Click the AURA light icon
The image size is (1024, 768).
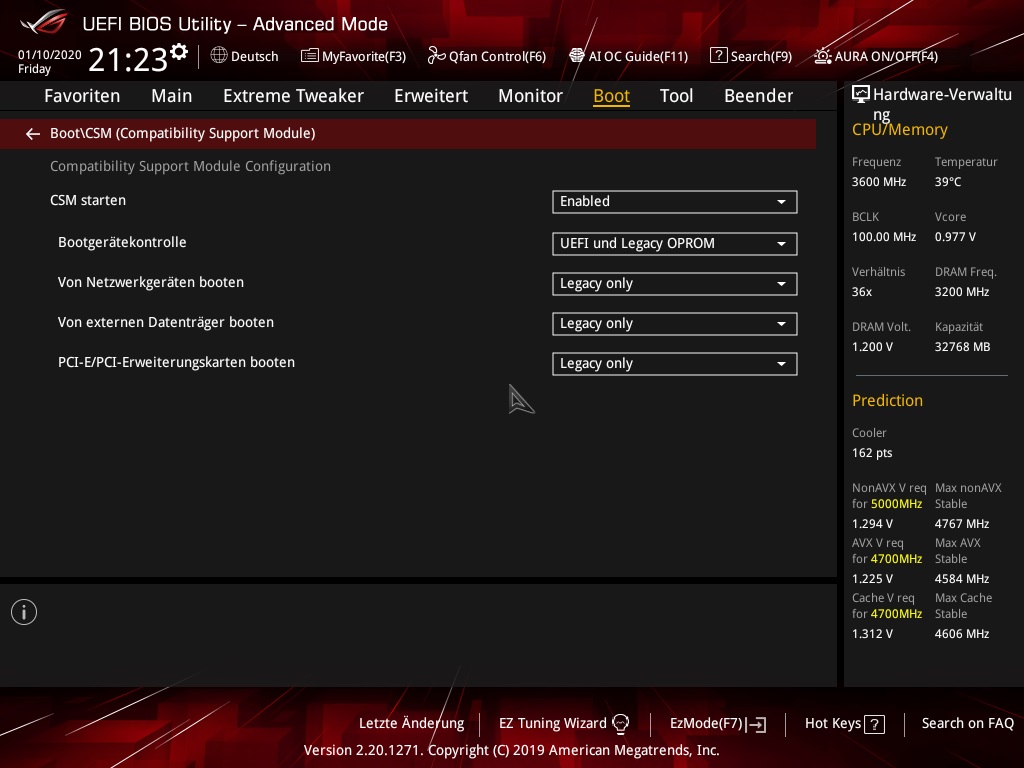click(822, 56)
